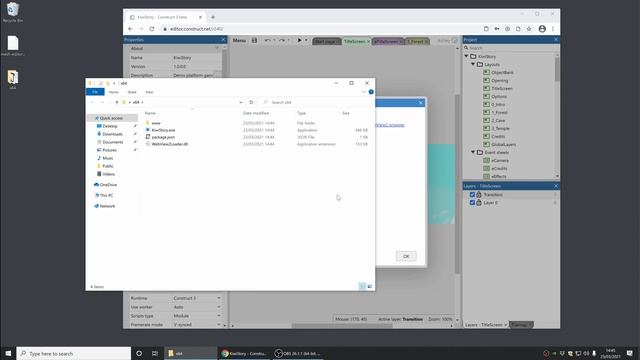
Task: Open the preview options dropdown beside play
Action: (x=306, y=40)
